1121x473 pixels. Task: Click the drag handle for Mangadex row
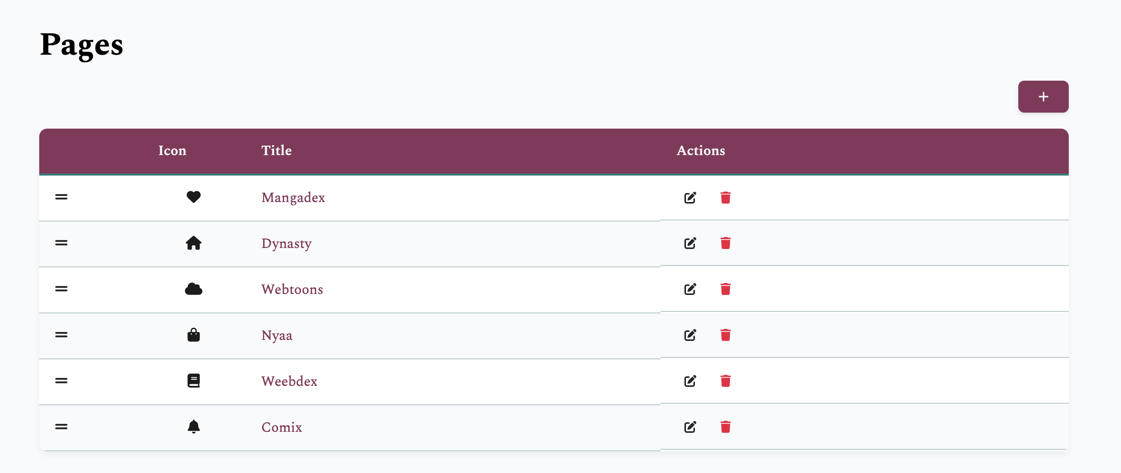pyautogui.click(x=61, y=197)
